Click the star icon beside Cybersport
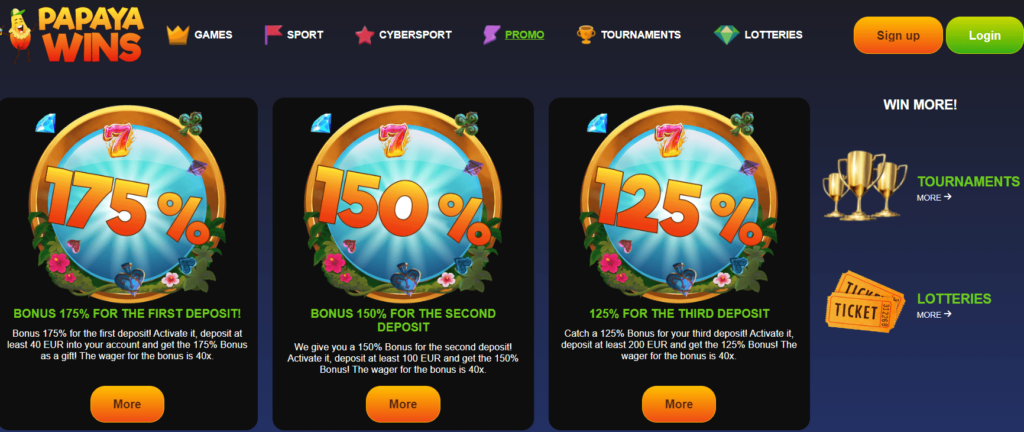The image size is (1024, 432). pos(364,35)
